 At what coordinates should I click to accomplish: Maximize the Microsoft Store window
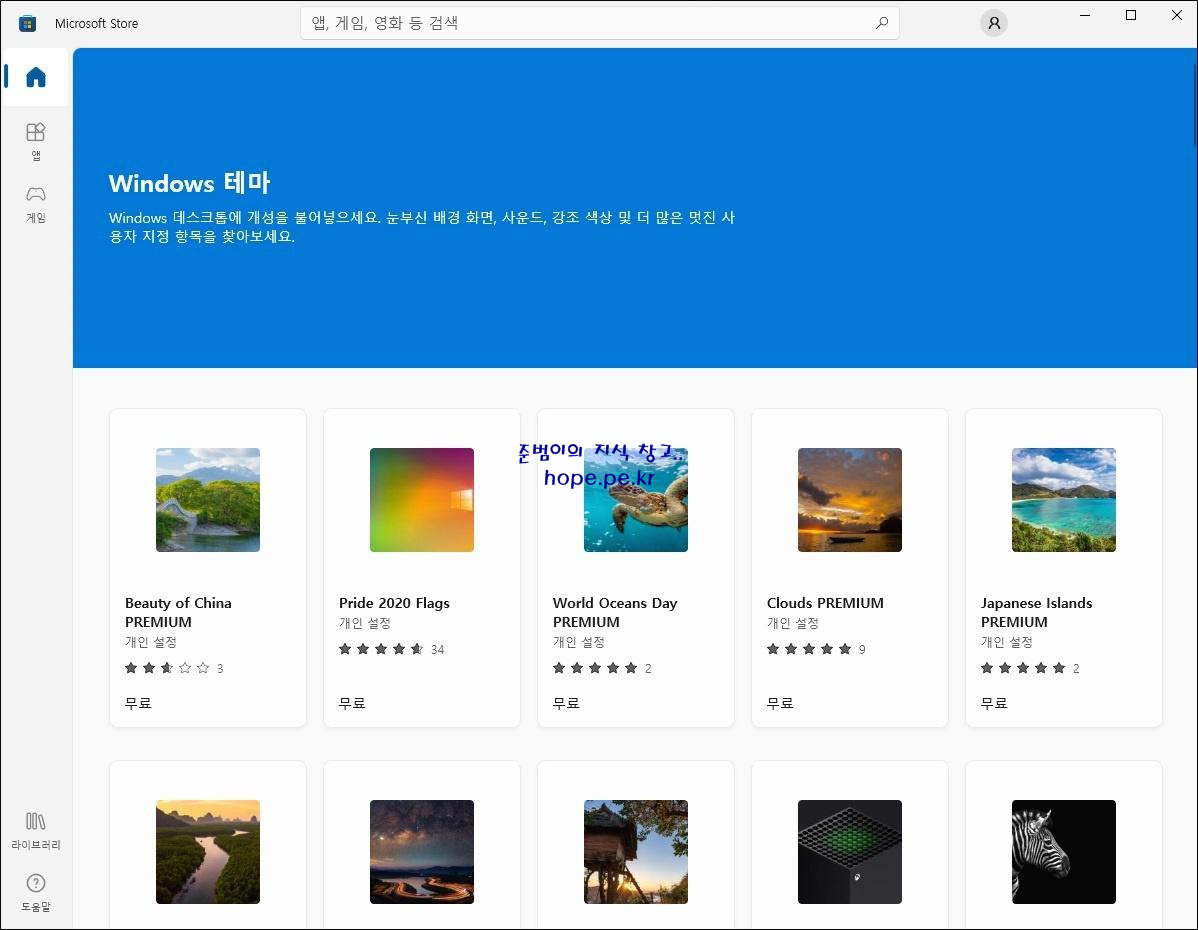(1131, 15)
